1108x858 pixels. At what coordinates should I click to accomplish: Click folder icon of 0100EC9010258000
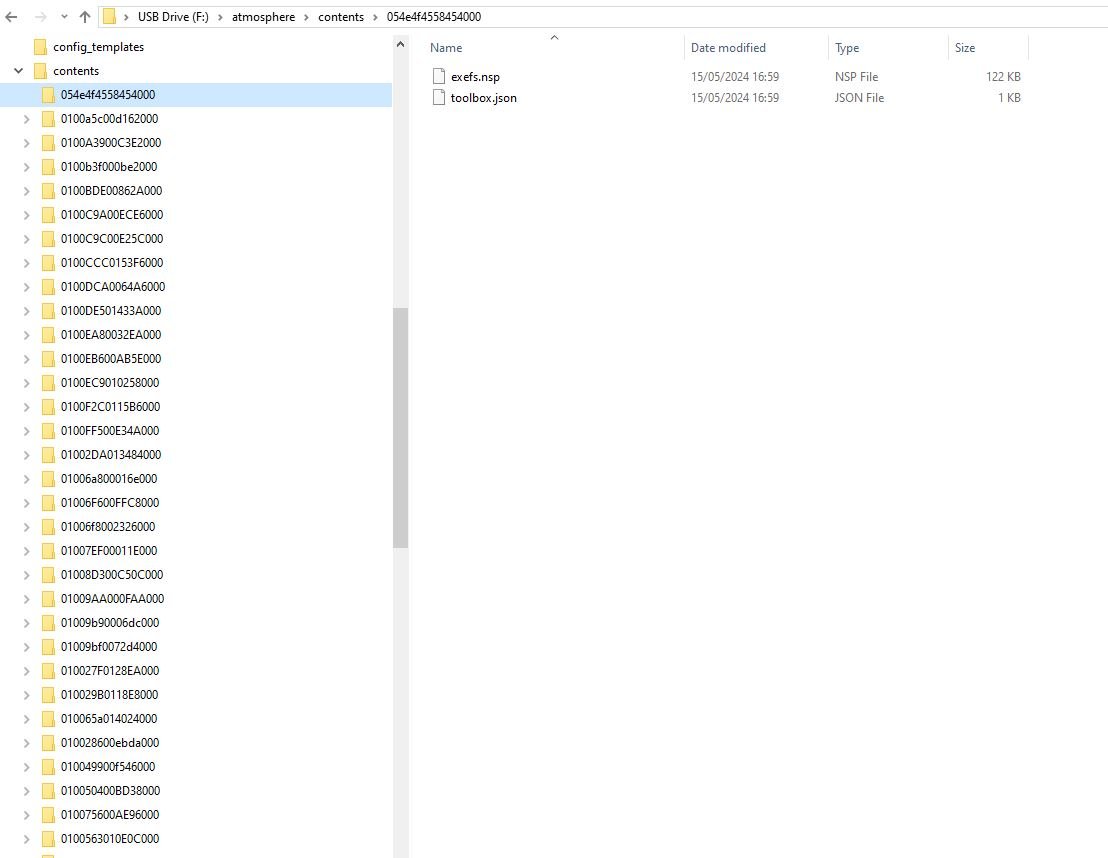[48, 383]
